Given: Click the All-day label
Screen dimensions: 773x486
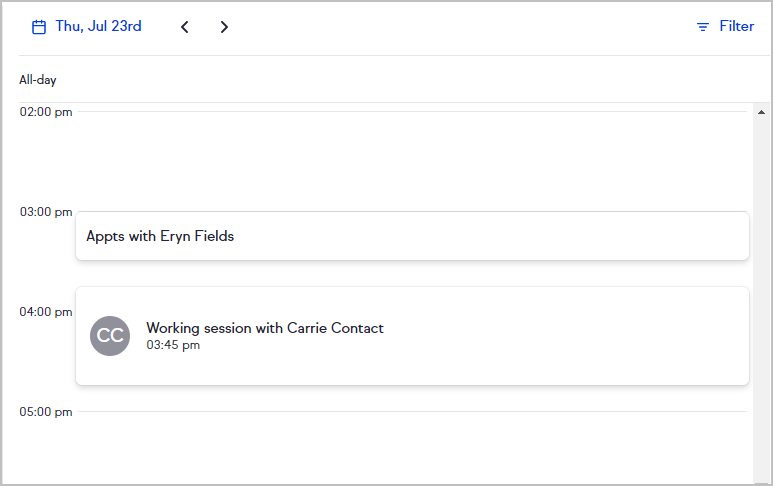Looking at the screenshot, I should tap(38, 80).
